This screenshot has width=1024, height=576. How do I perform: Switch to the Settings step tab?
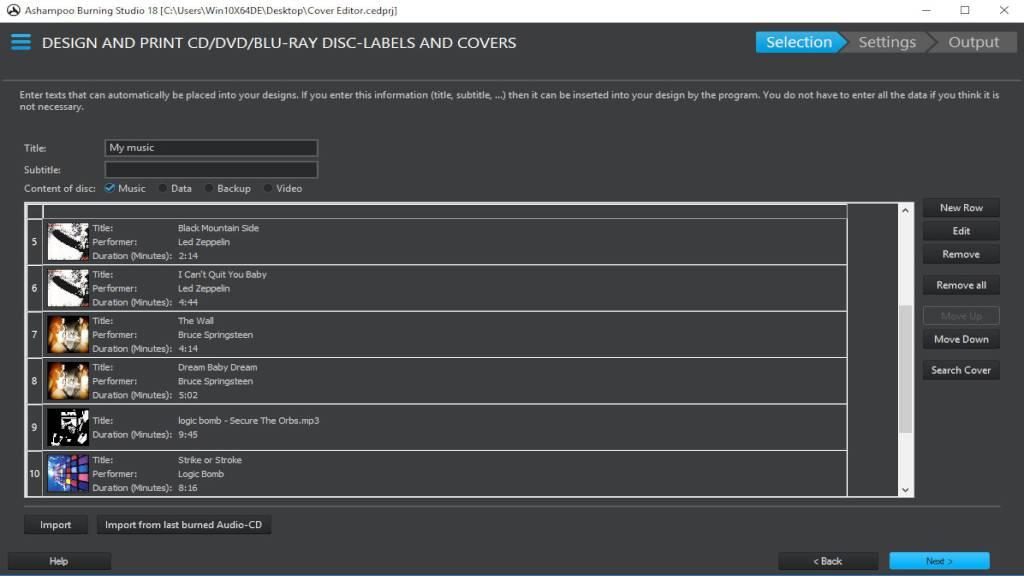coord(886,42)
